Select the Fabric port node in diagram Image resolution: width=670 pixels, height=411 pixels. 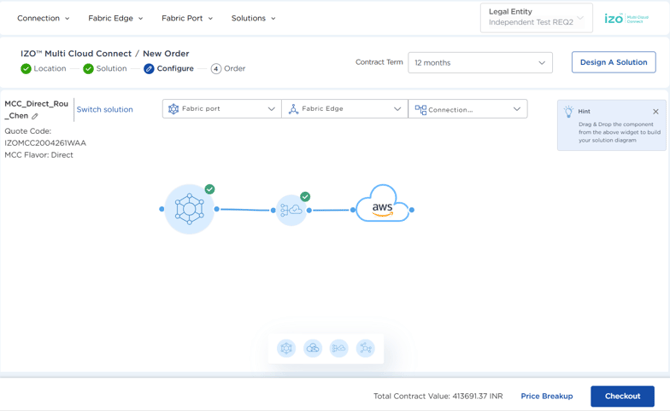(189, 209)
